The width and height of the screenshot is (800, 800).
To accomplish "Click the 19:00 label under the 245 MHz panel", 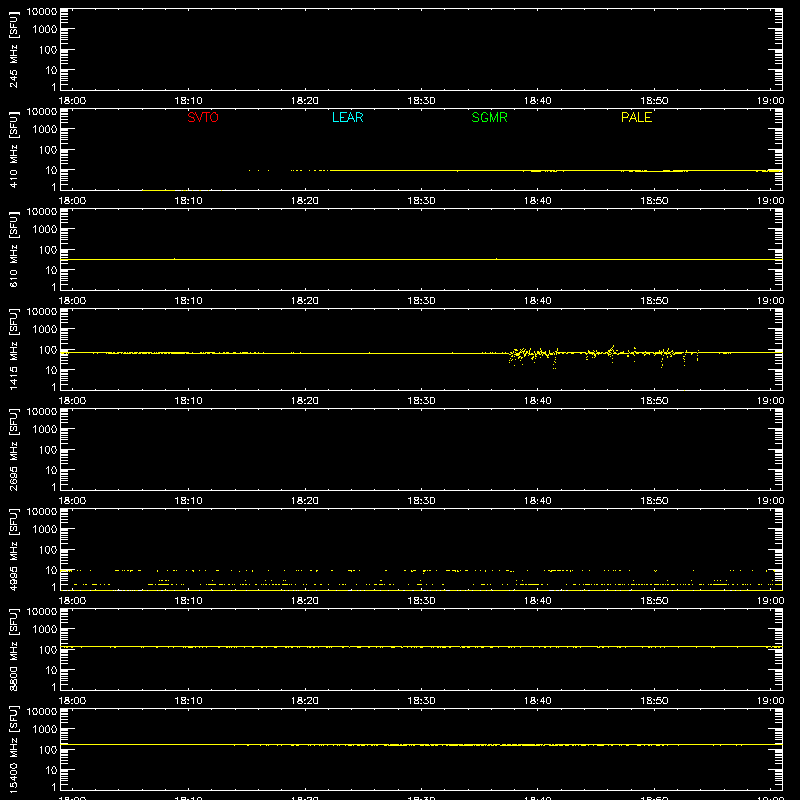I will pos(770,101).
